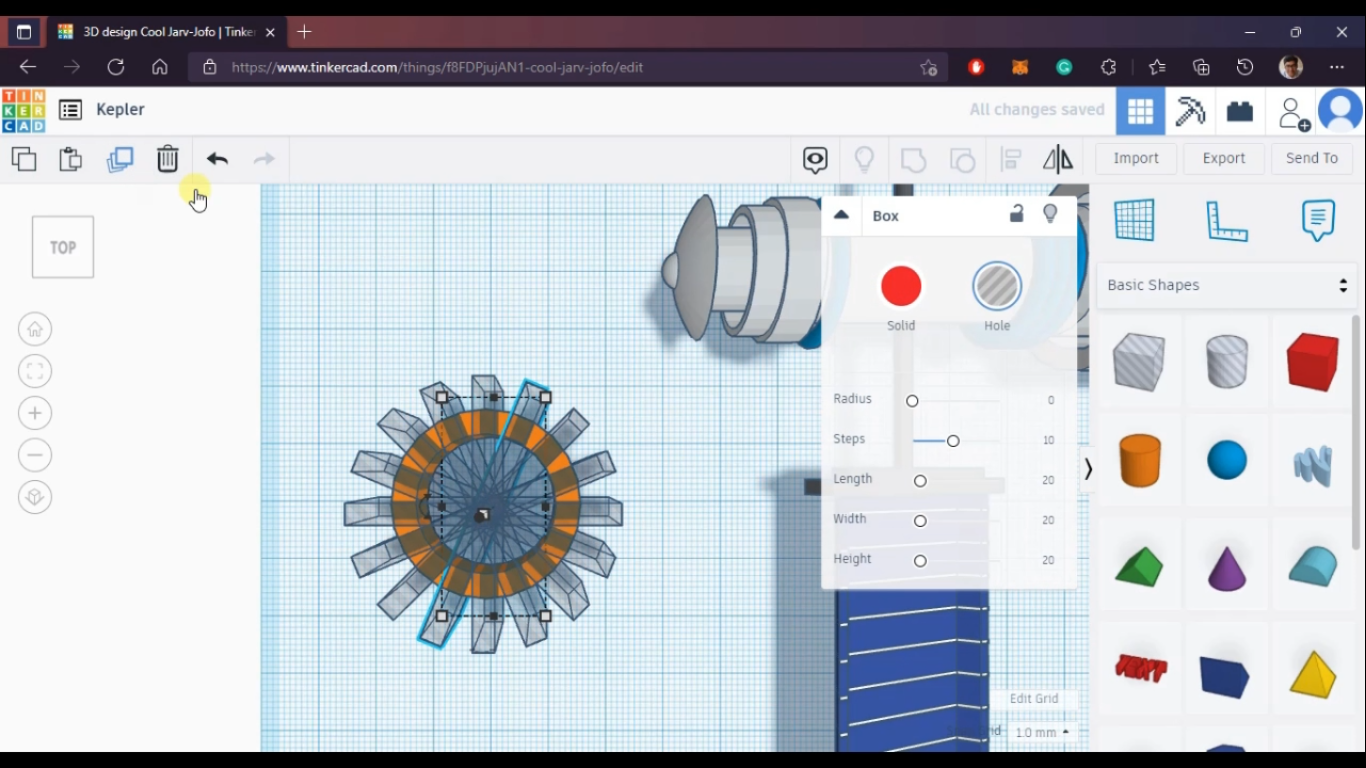Click the Import button
Viewport: 1366px width, 768px height.
1136,158
